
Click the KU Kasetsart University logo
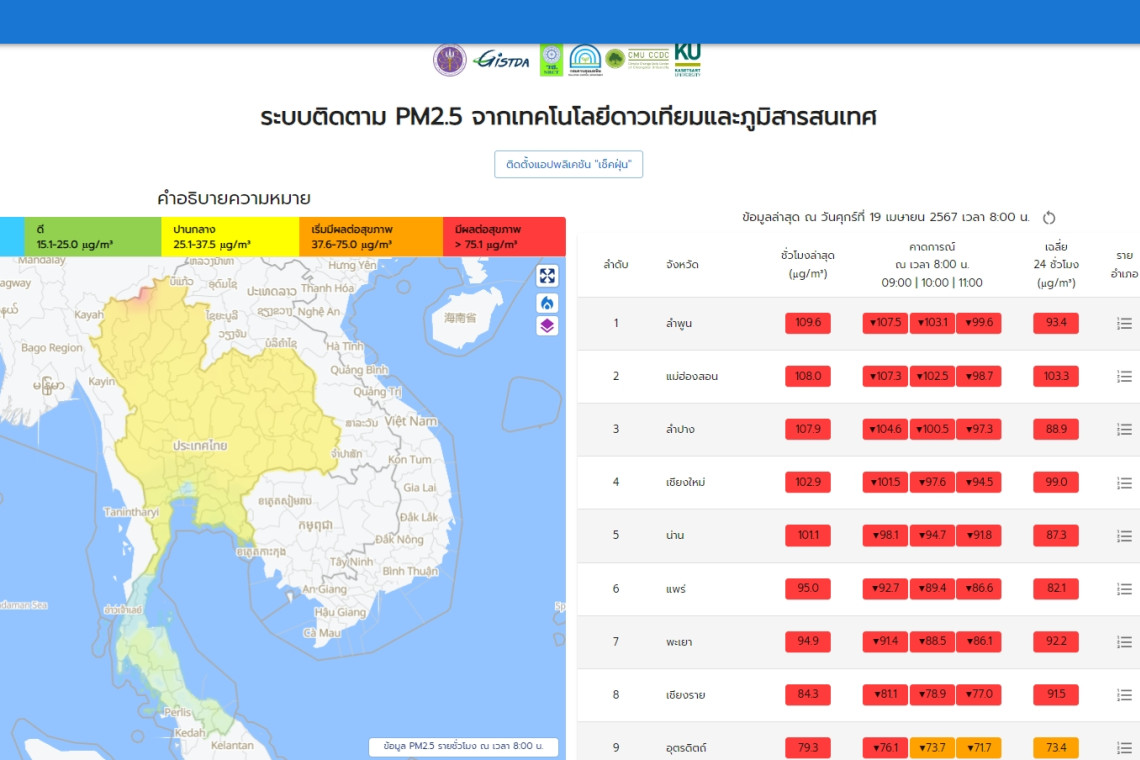(x=687, y=59)
